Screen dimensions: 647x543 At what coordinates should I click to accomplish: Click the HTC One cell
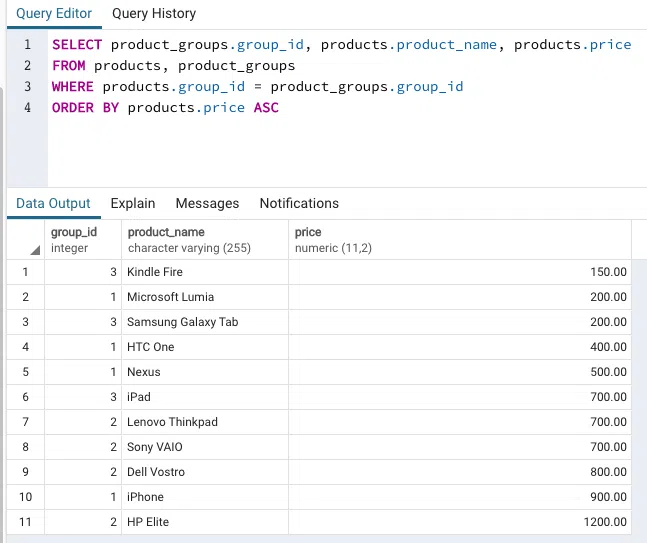pos(205,347)
